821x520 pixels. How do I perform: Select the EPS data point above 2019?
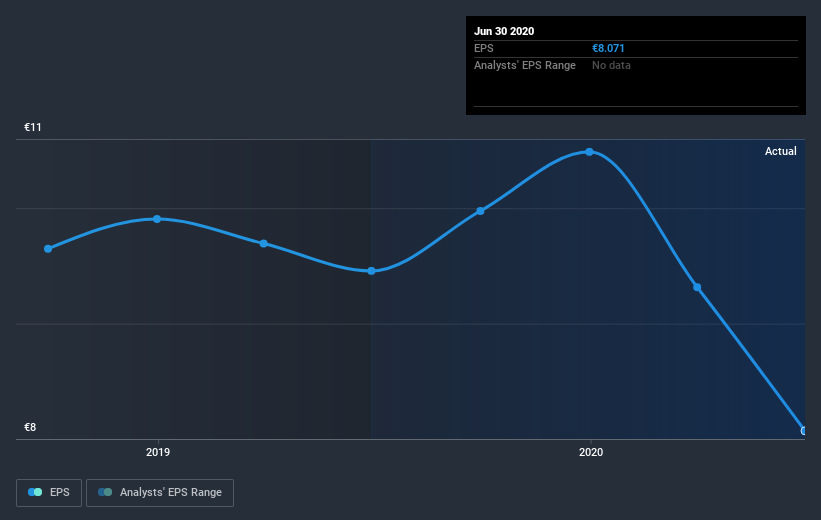157,219
